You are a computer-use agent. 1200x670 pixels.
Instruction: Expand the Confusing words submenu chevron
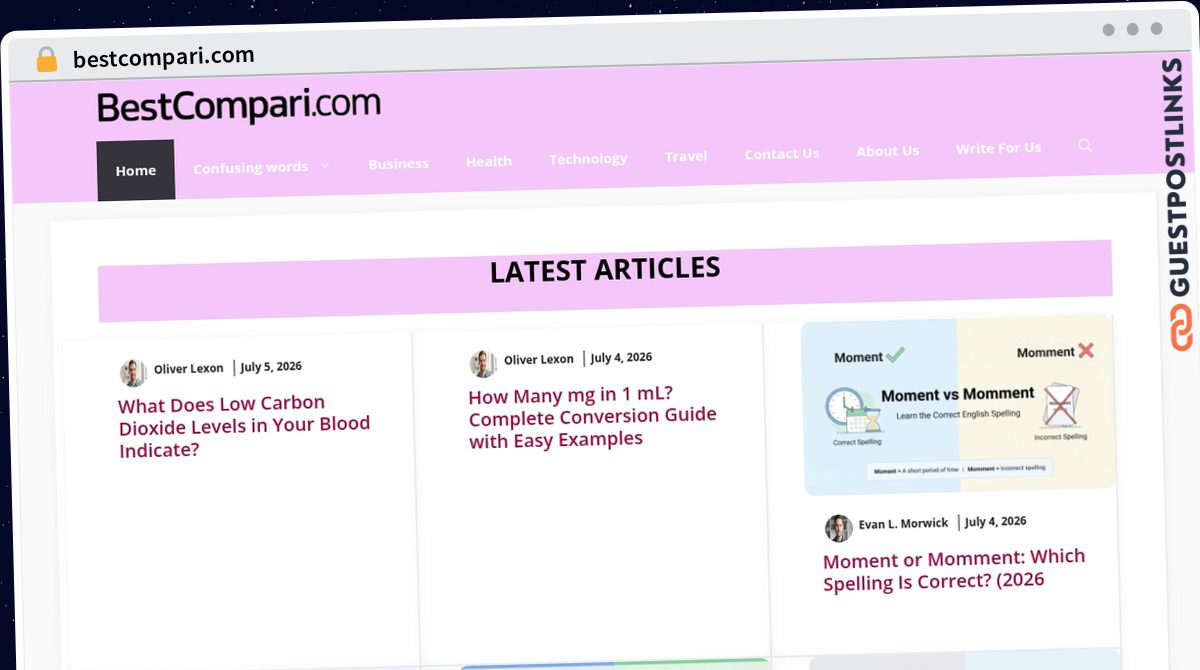click(x=324, y=166)
